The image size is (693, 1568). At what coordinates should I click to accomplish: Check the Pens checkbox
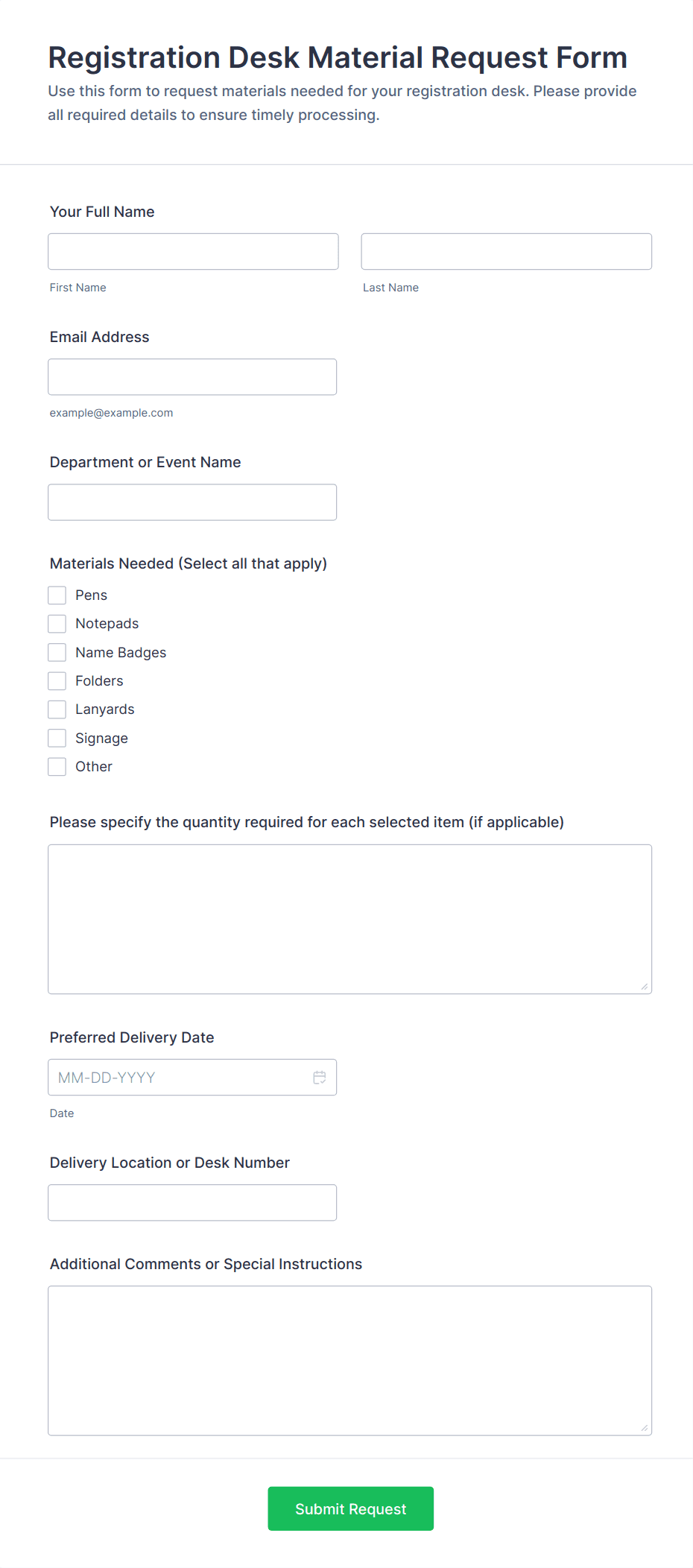[57, 595]
